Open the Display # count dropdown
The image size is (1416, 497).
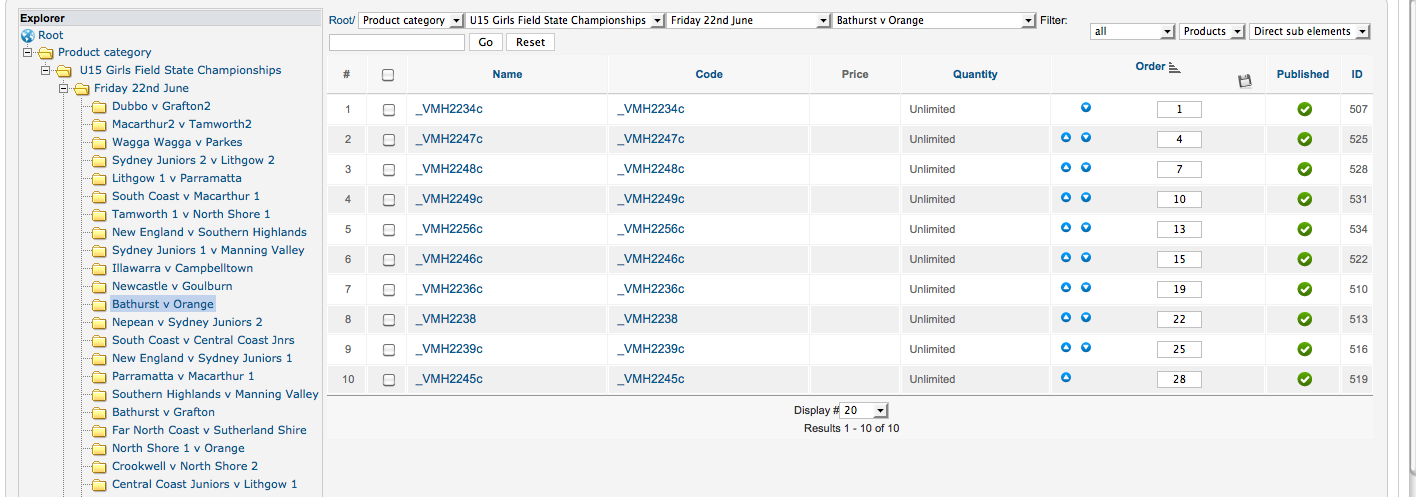(x=864, y=410)
